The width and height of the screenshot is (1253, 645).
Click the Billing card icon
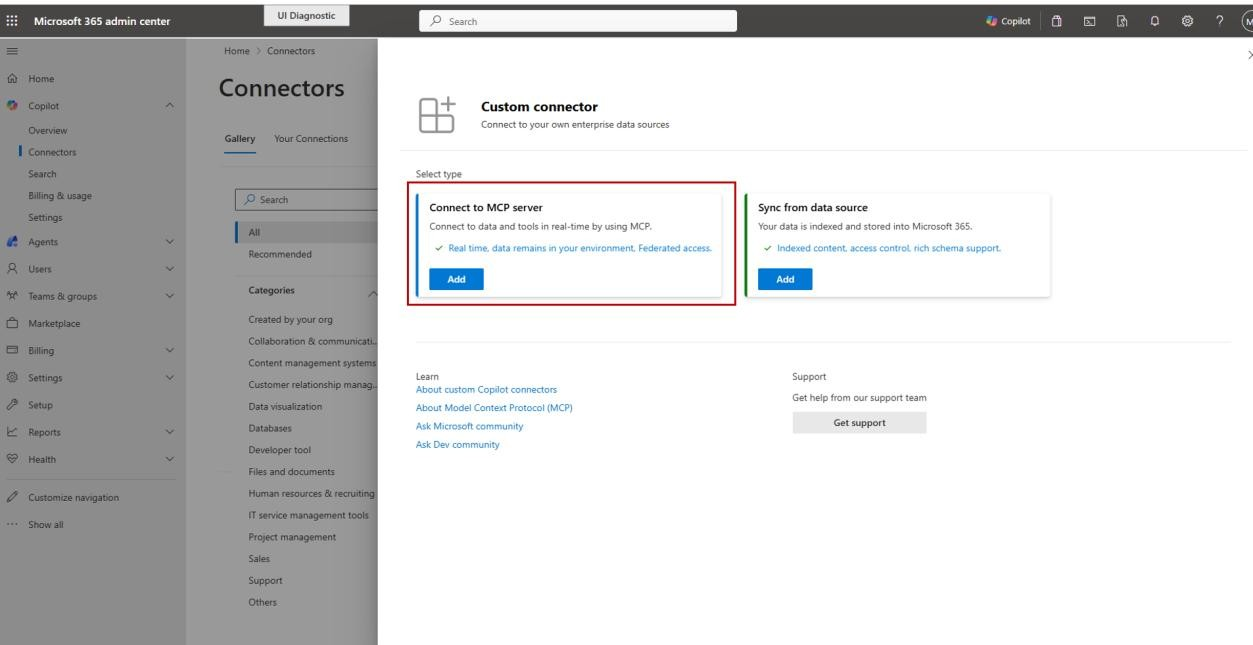click(x=13, y=351)
